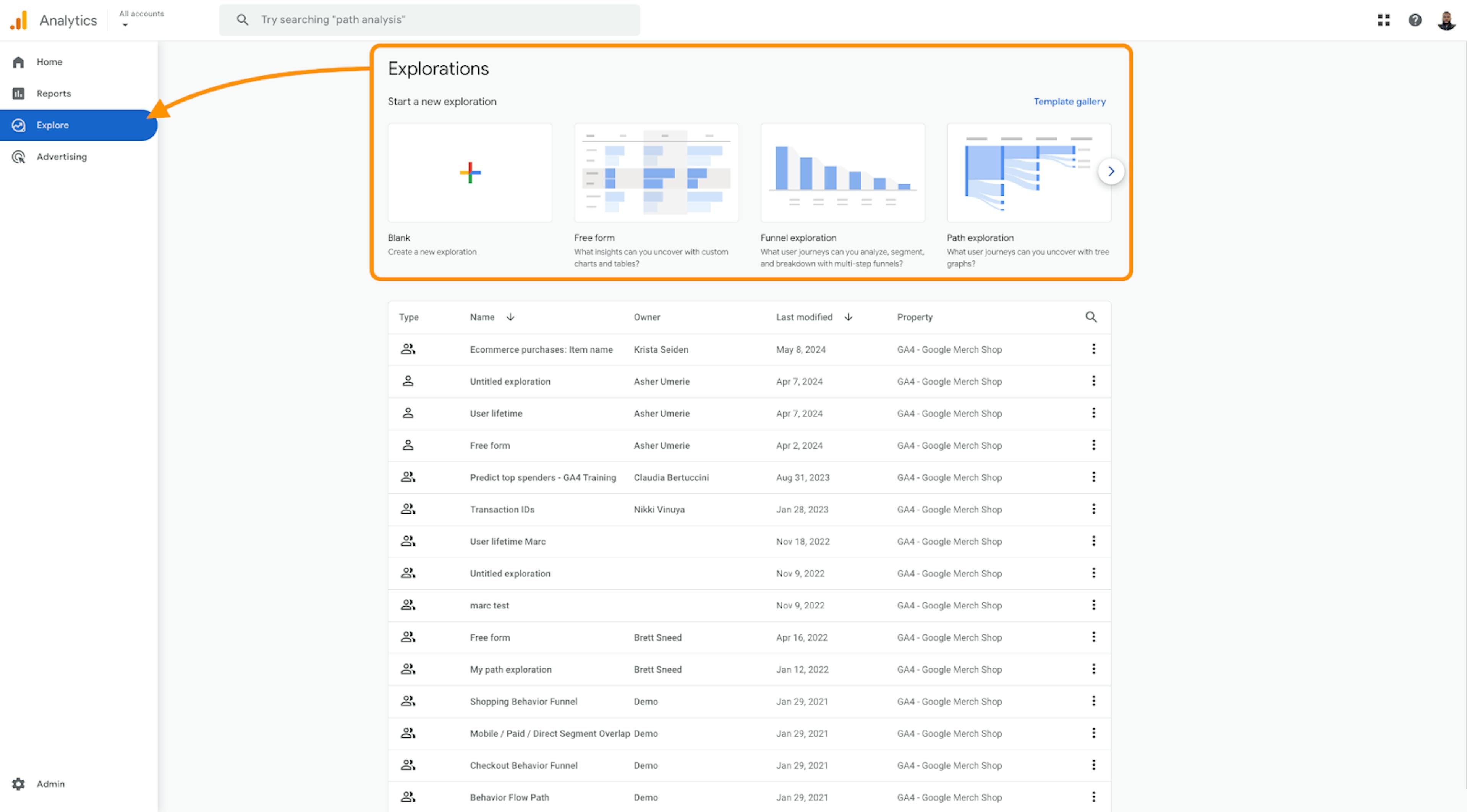
Task: Open more options for Mobile / Paid / Direct Segment Overlap
Action: [1093, 733]
